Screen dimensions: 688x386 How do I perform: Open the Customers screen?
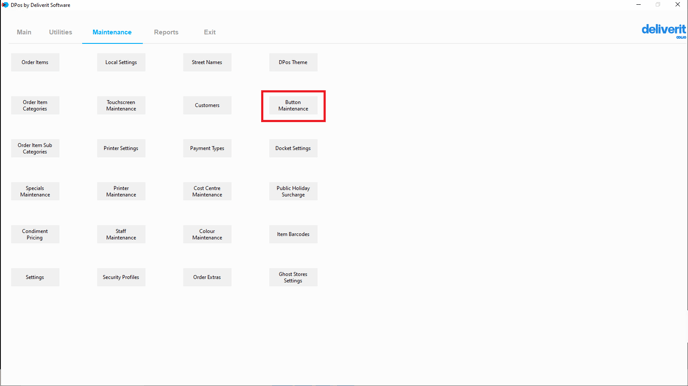(x=207, y=105)
